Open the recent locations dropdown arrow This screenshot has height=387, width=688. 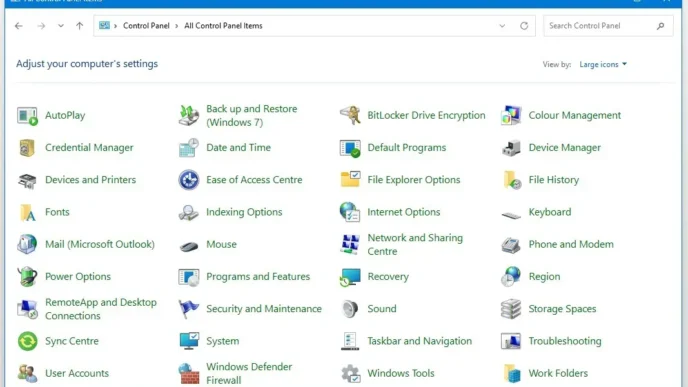(61, 26)
